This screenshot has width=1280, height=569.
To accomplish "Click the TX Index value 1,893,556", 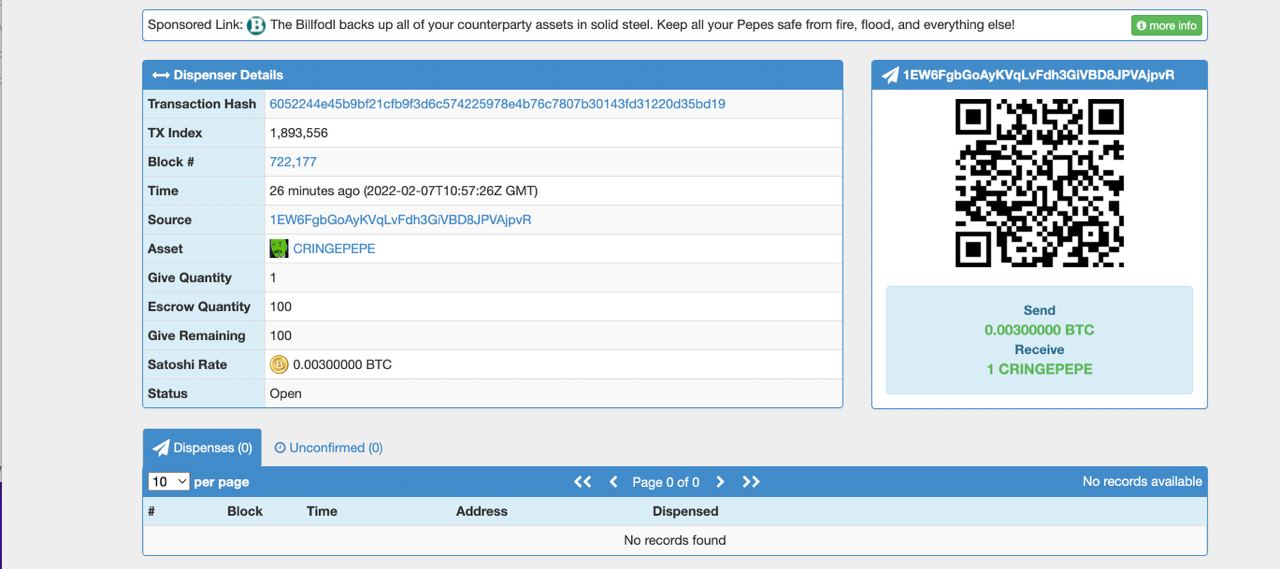I will [299, 133].
